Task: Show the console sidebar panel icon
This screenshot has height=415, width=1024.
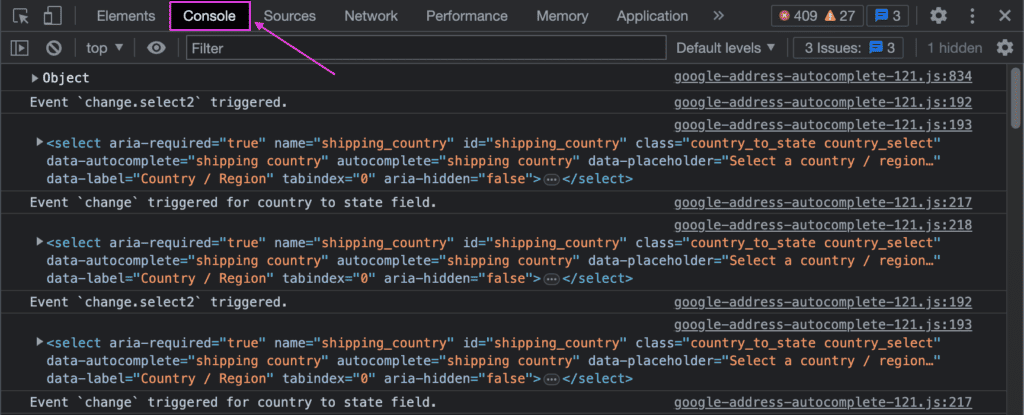Action: (x=20, y=48)
